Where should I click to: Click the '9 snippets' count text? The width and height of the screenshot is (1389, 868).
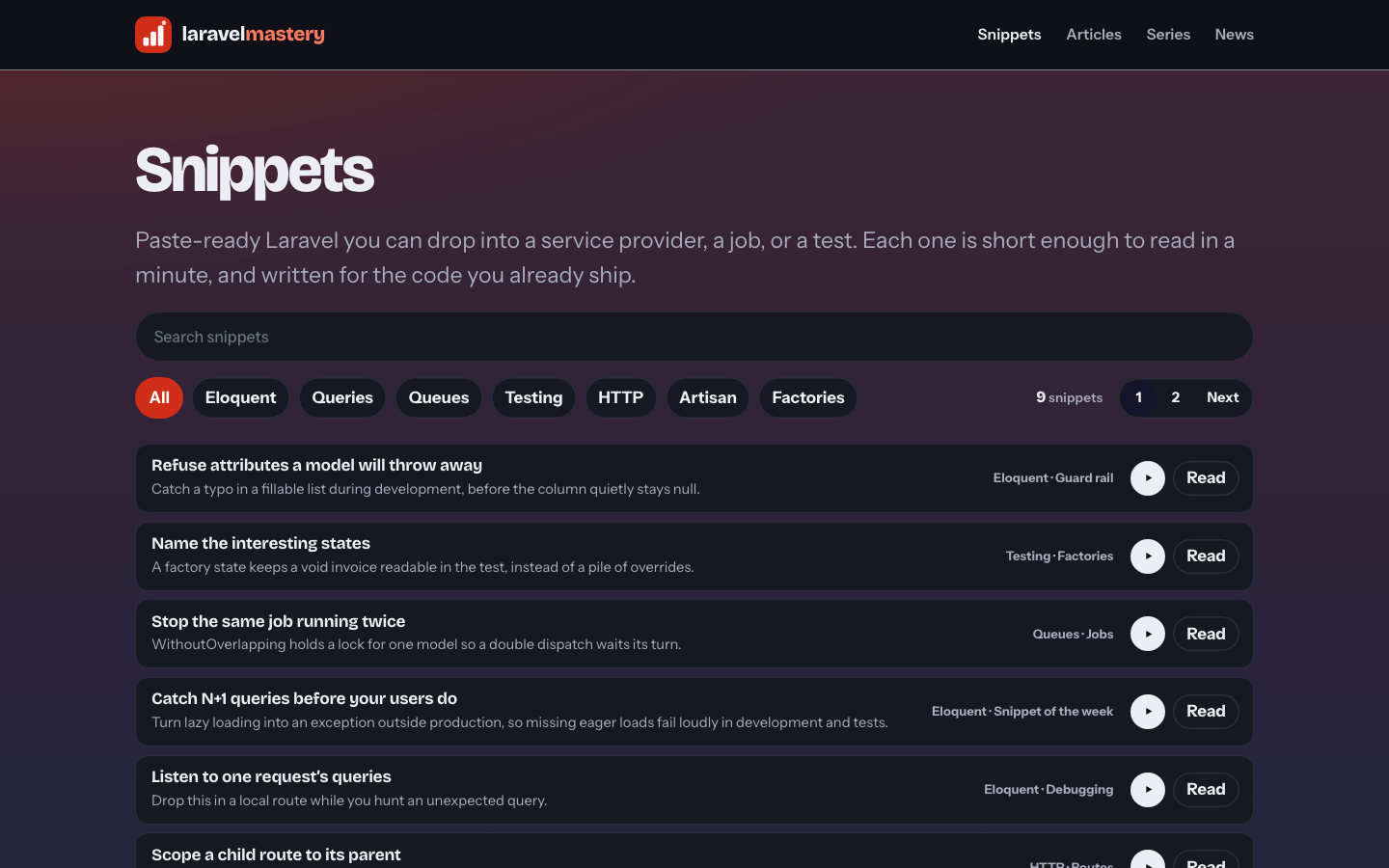[x=1069, y=397]
